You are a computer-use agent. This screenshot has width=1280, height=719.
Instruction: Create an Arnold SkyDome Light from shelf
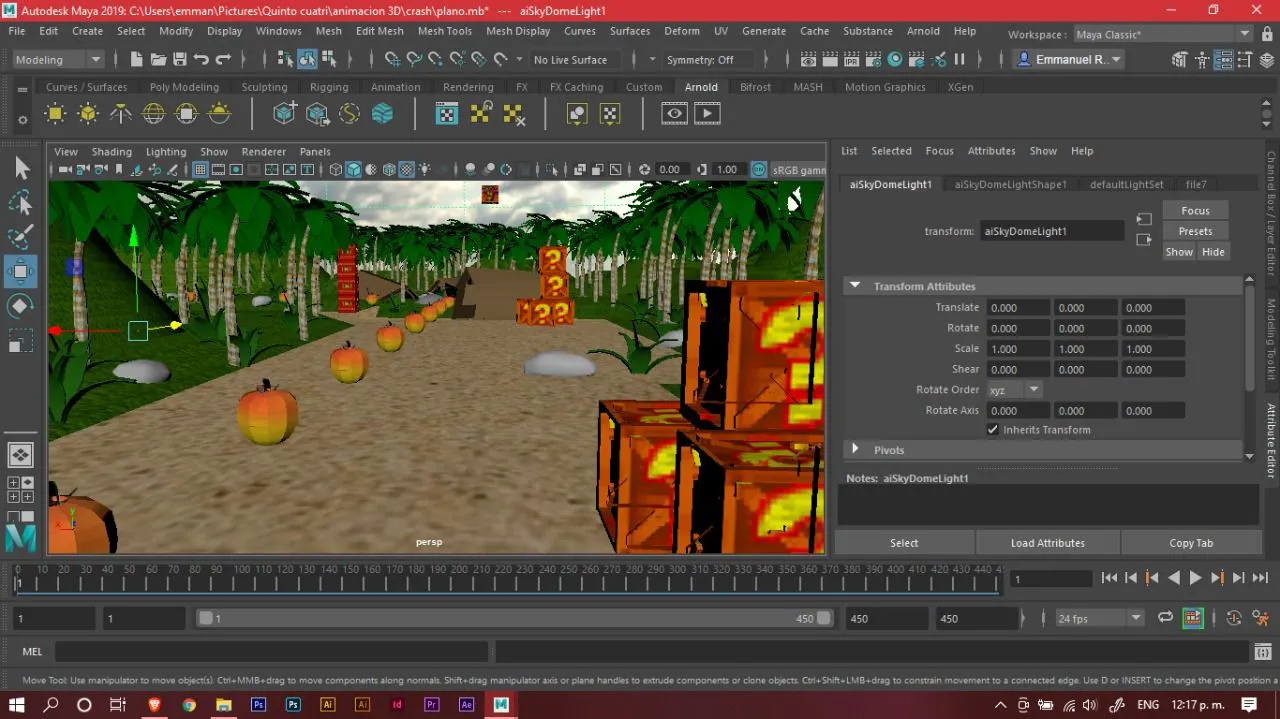[x=154, y=114]
